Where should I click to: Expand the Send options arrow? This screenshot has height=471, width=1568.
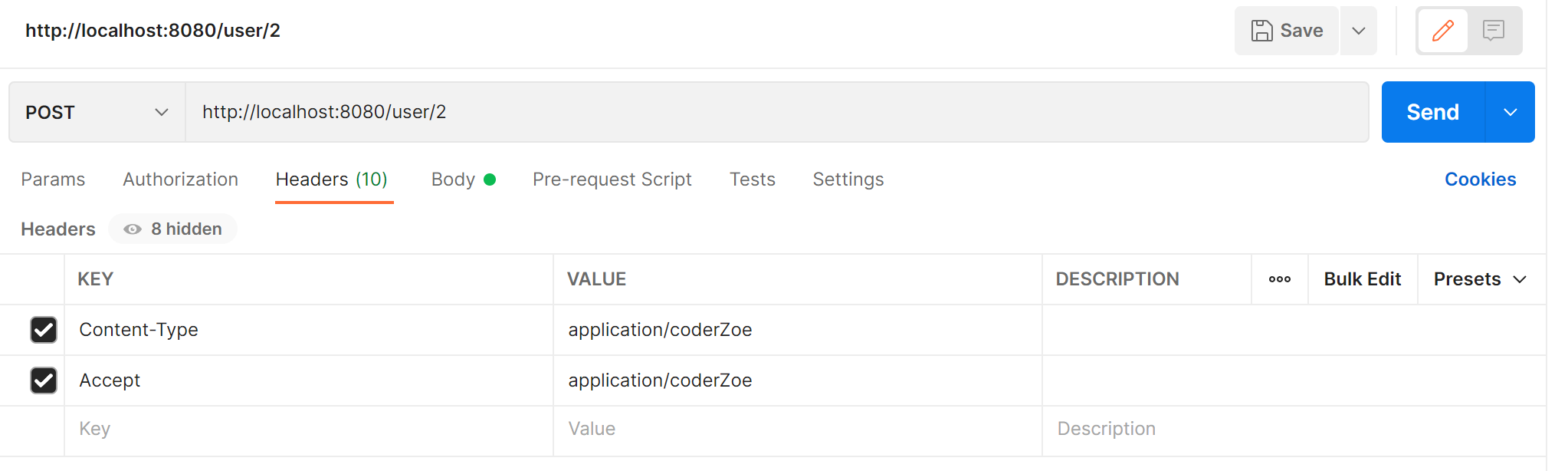[x=1511, y=112]
